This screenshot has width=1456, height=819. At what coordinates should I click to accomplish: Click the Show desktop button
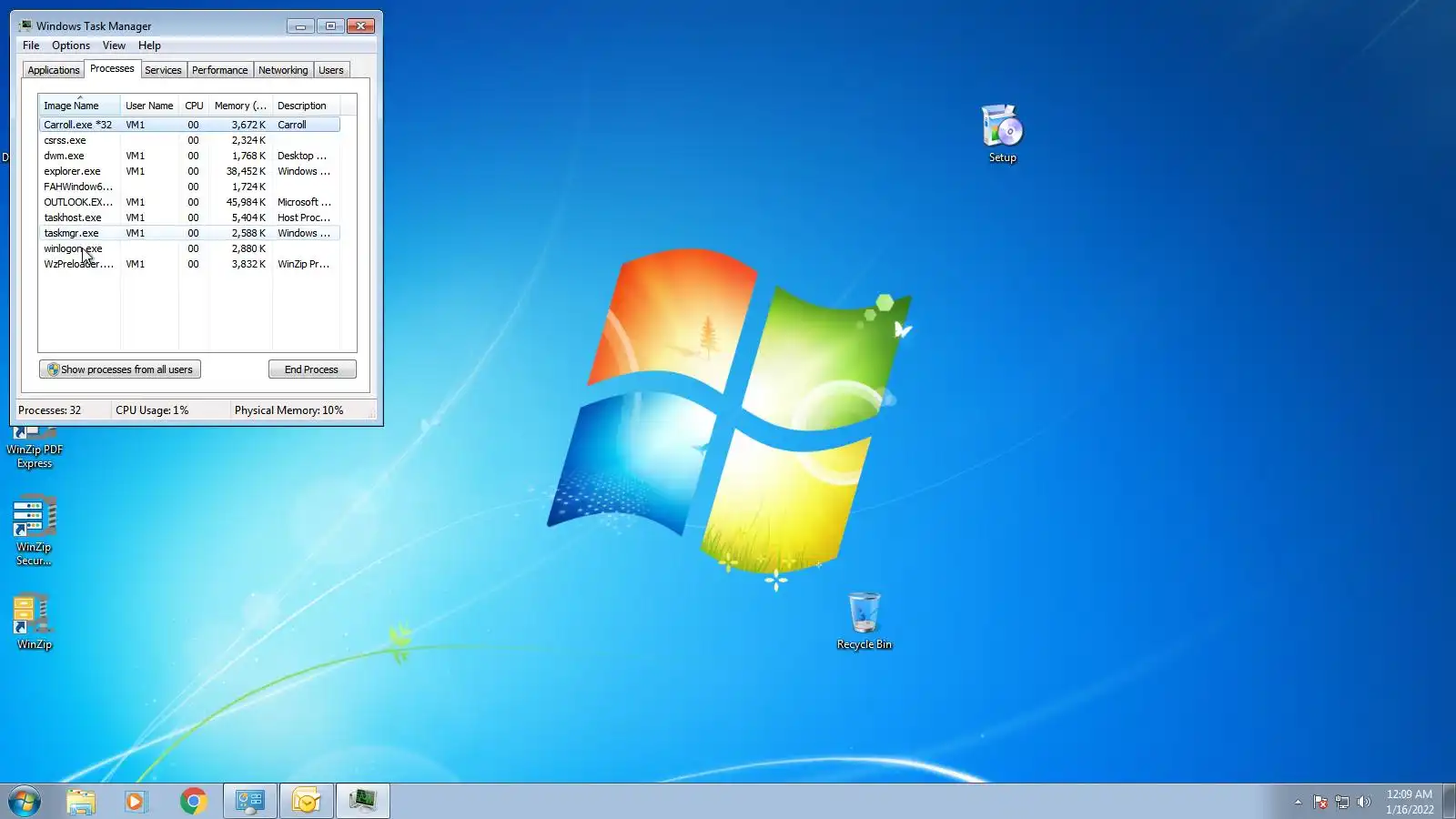1449,801
